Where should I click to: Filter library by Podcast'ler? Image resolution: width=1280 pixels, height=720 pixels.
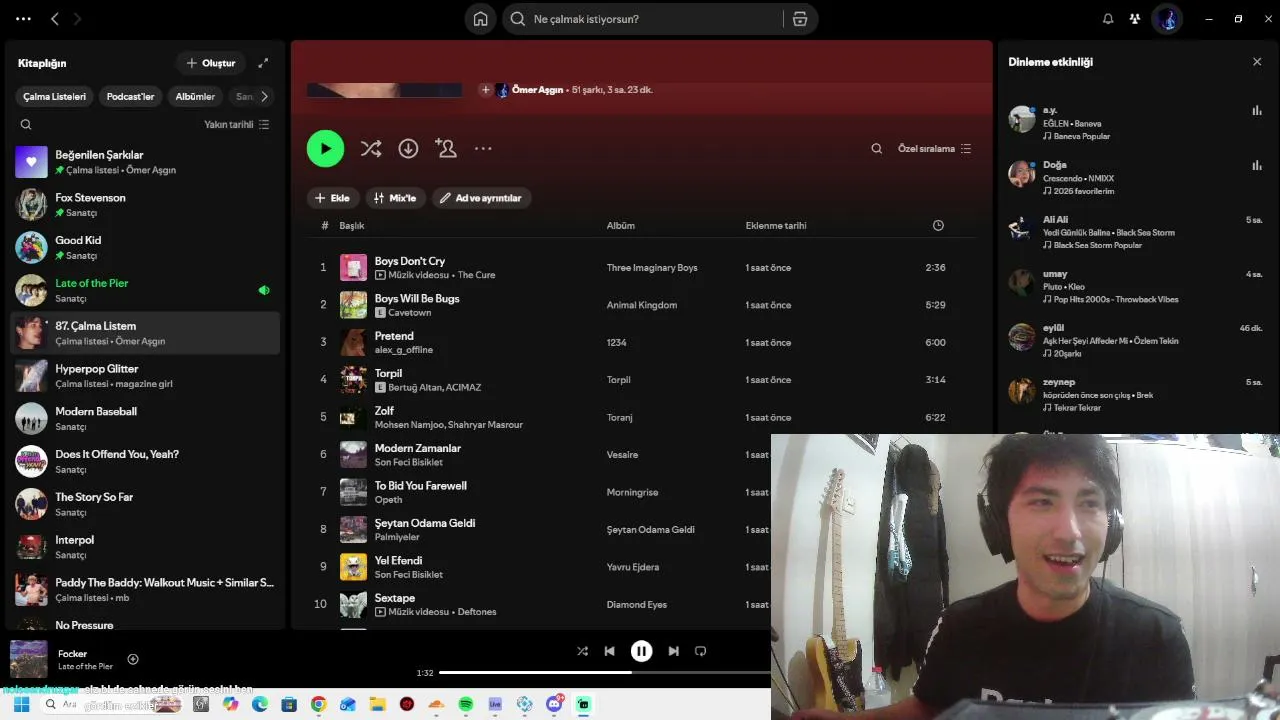pyautogui.click(x=130, y=97)
